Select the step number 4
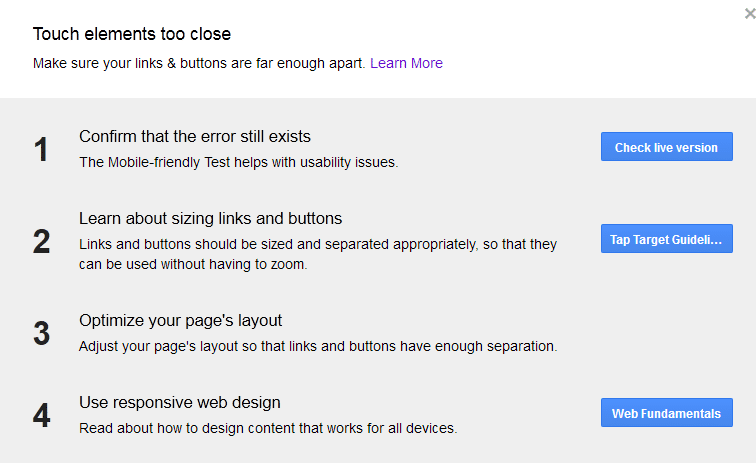Viewport: 756px width, 473px height. click(x=41, y=416)
